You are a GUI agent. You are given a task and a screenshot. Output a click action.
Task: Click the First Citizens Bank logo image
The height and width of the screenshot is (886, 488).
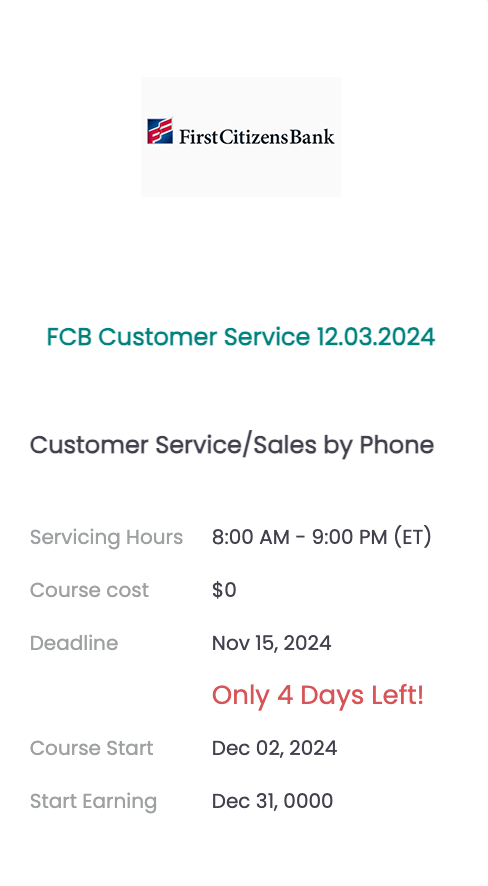(241, 137)
